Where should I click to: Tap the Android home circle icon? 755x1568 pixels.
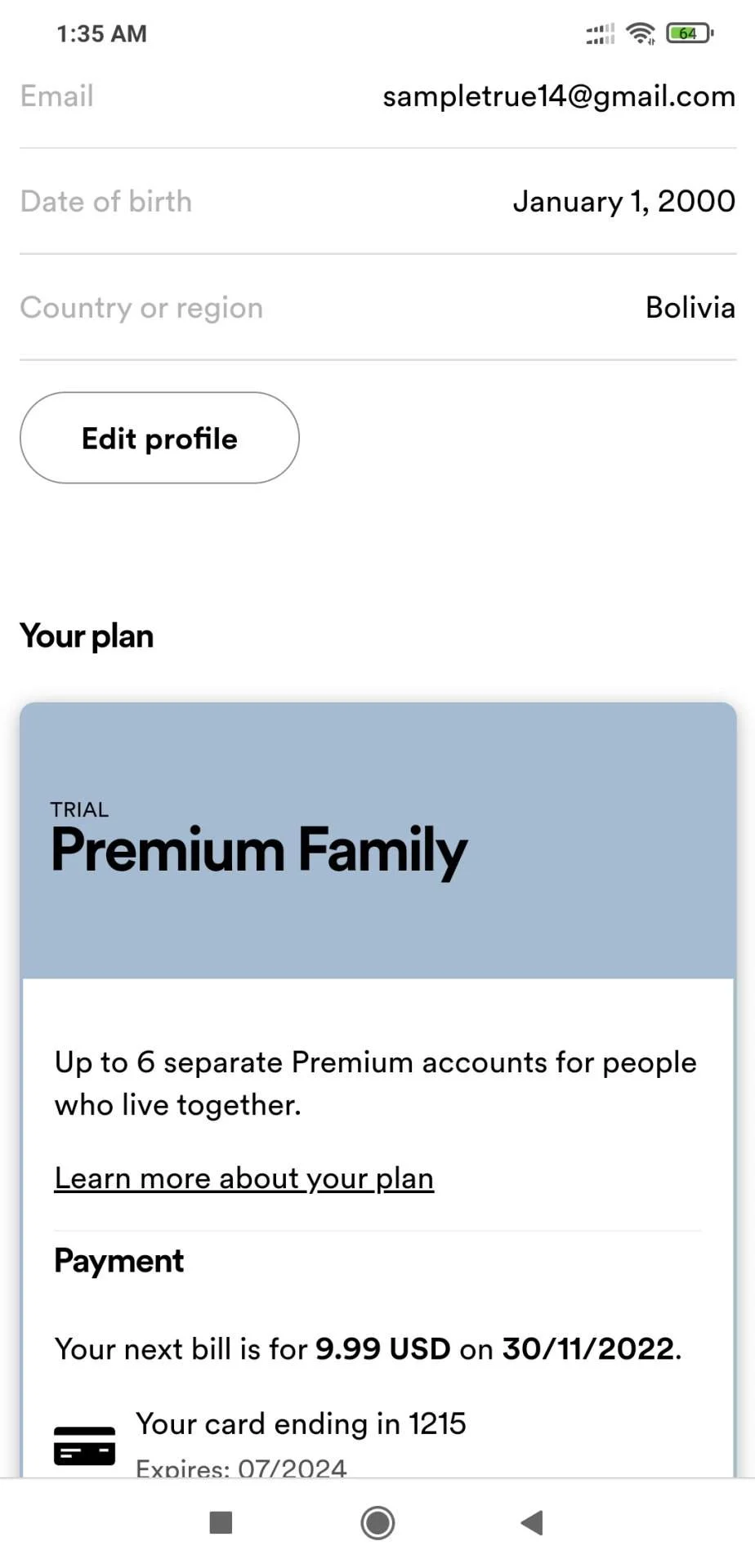[x=377, y=1522]
